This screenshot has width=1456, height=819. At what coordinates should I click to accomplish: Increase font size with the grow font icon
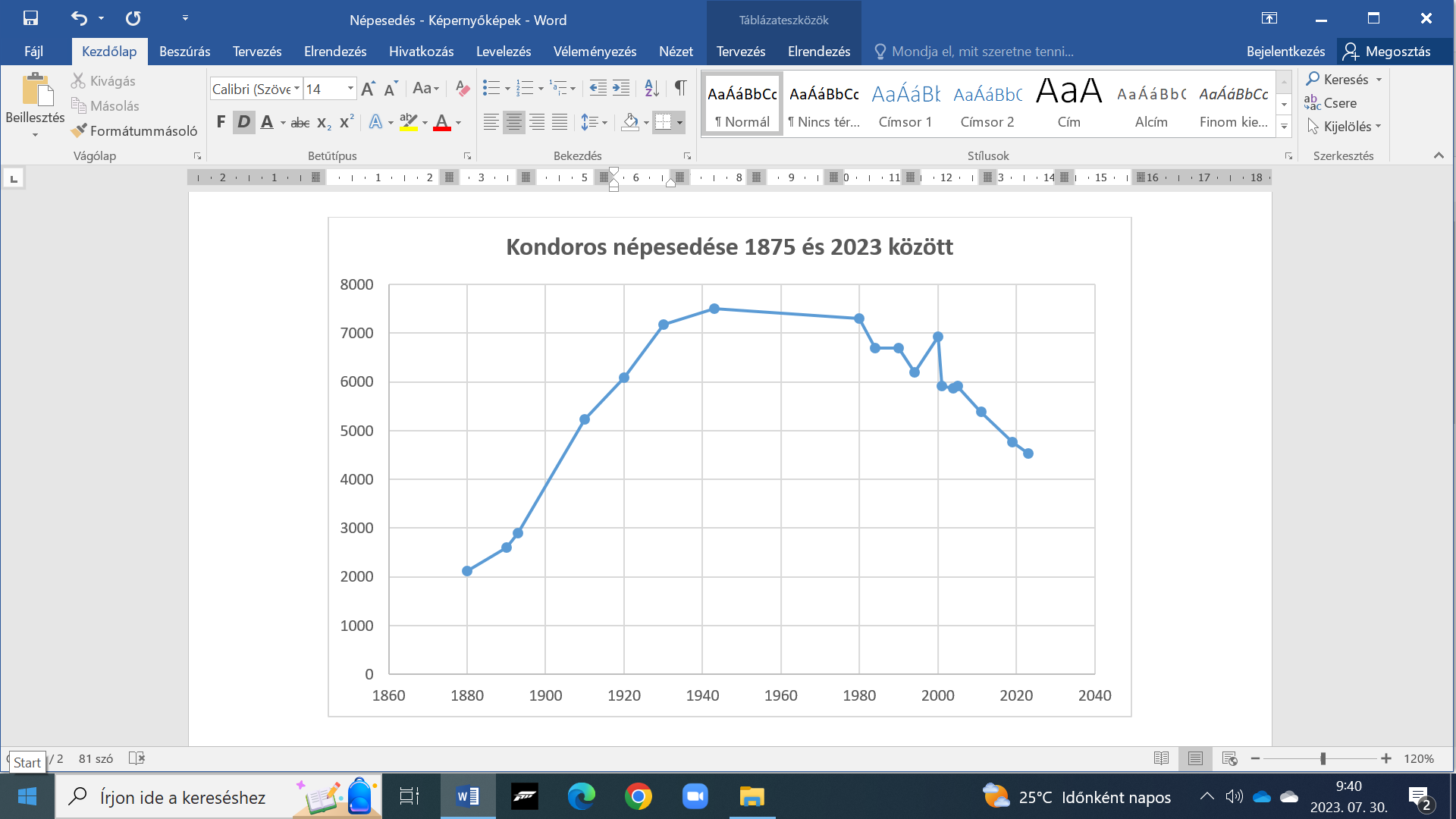368,89
